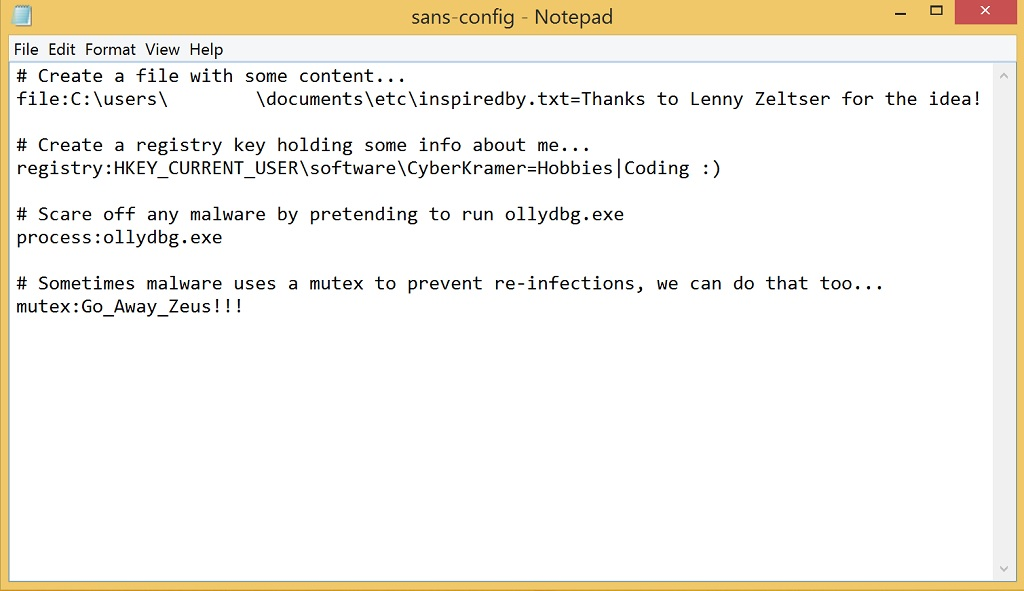The height and width of the screenshot is (591, 1024).
Task: Click the scrollbar down arrow
Action: coord(1004,569)
